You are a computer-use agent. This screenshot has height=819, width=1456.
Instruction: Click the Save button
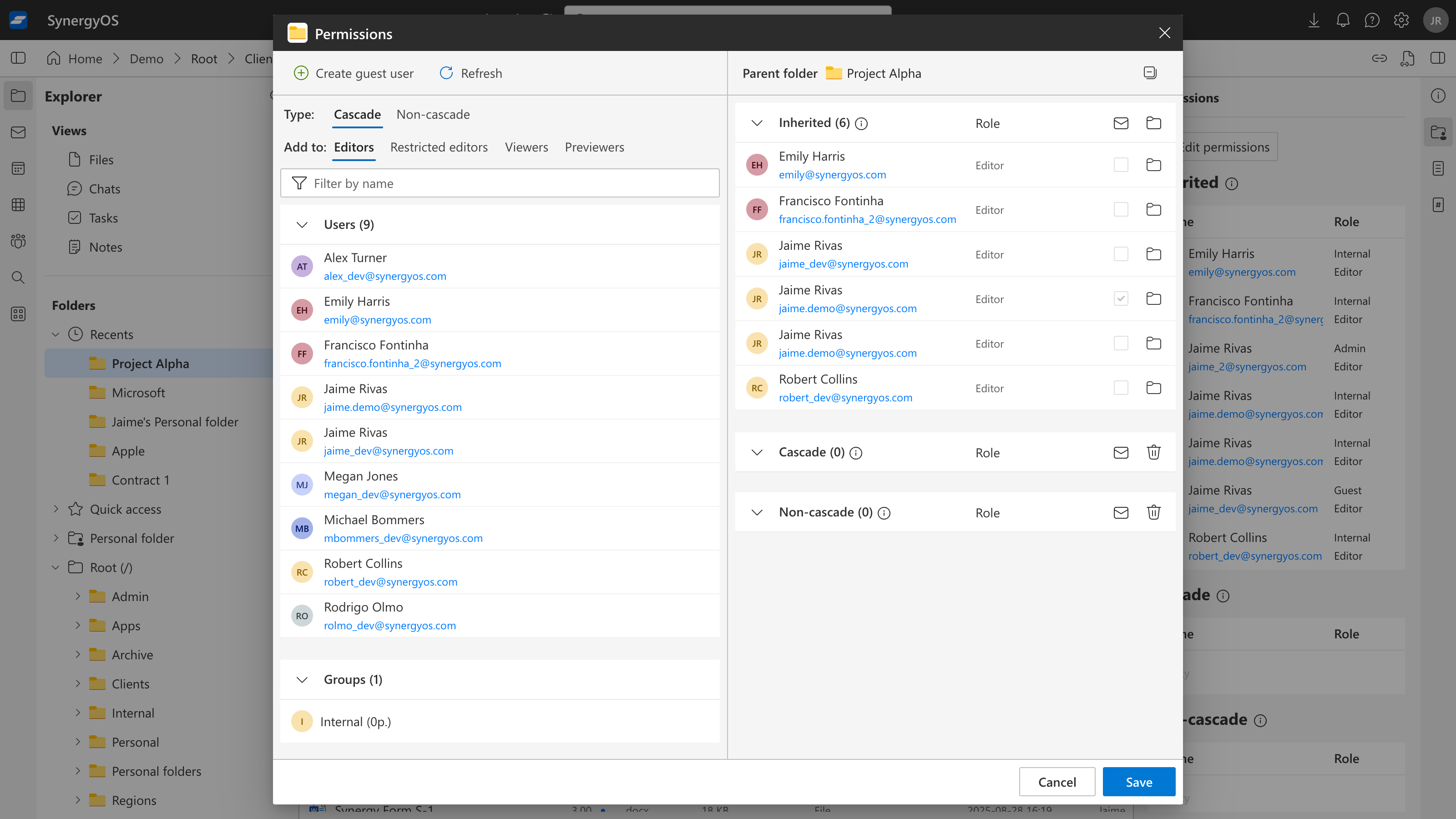pyautogui.click(x=1139, y=782)
